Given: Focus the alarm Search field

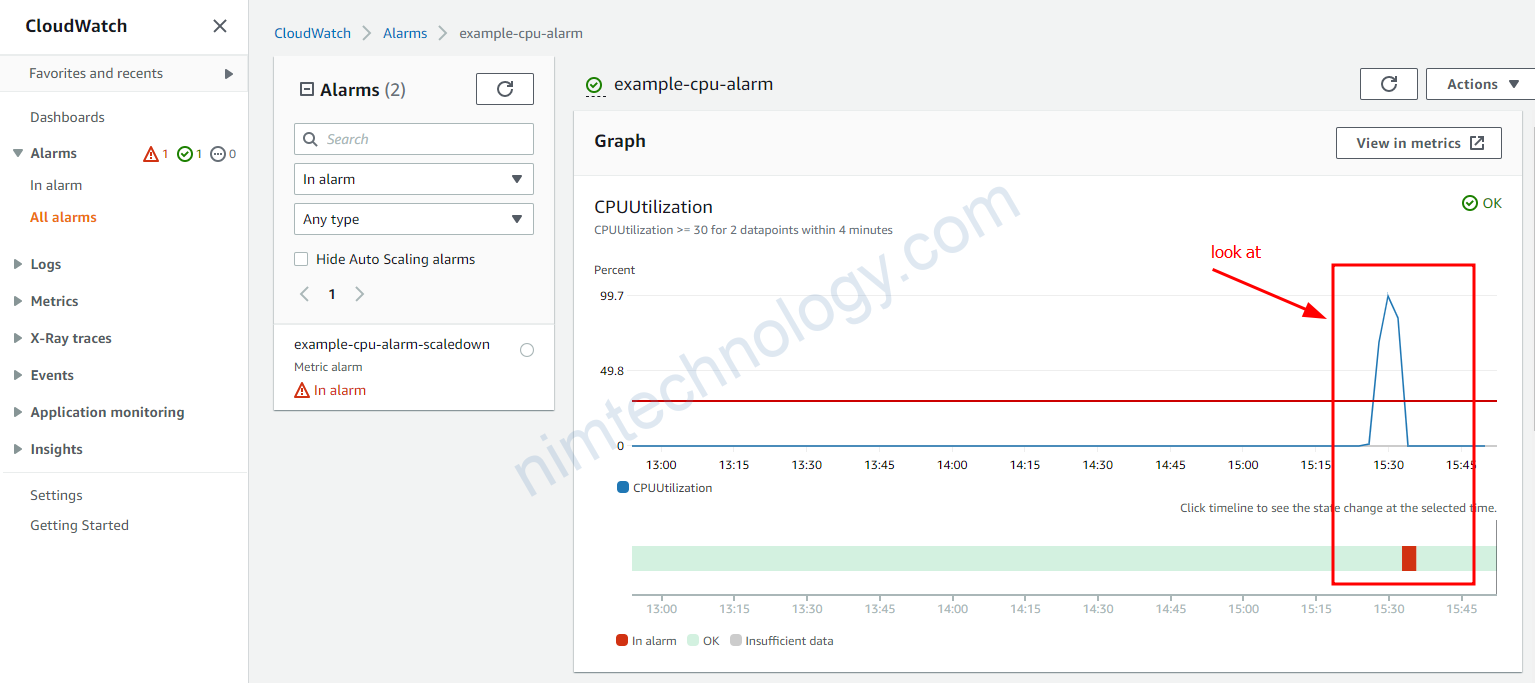Looking at the screenshot, I should click(x=414, y=139).
